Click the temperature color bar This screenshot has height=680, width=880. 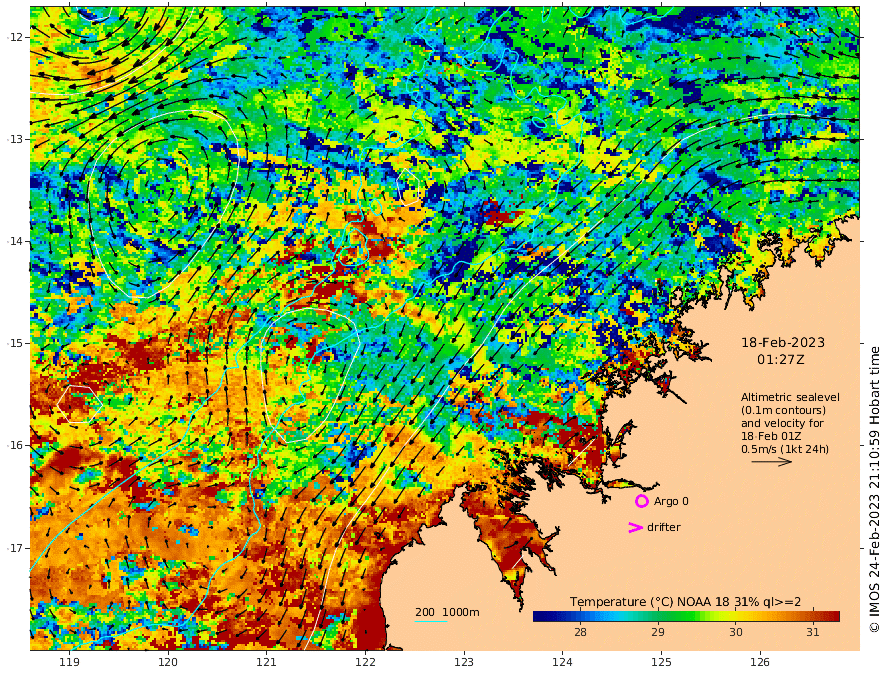click(x=686, y=617)
